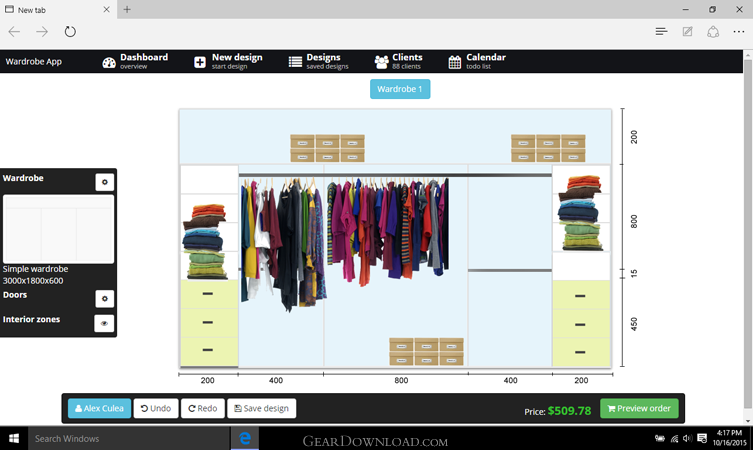
Task: Open the Calendar todo list
Action: point(477,61)
